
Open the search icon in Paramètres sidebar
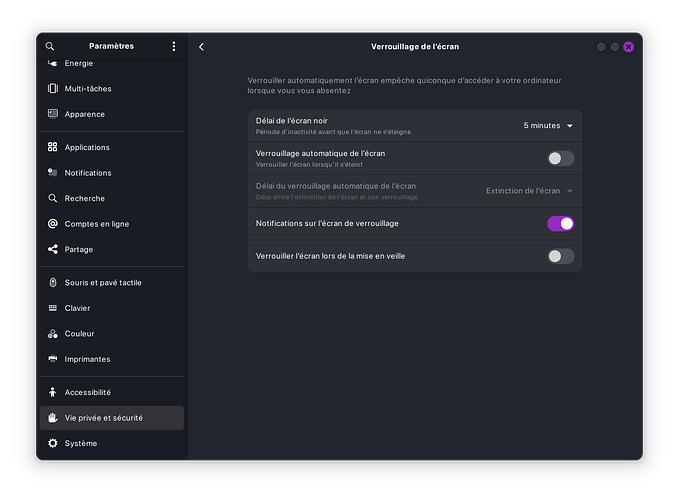click(x=50, y=46)
